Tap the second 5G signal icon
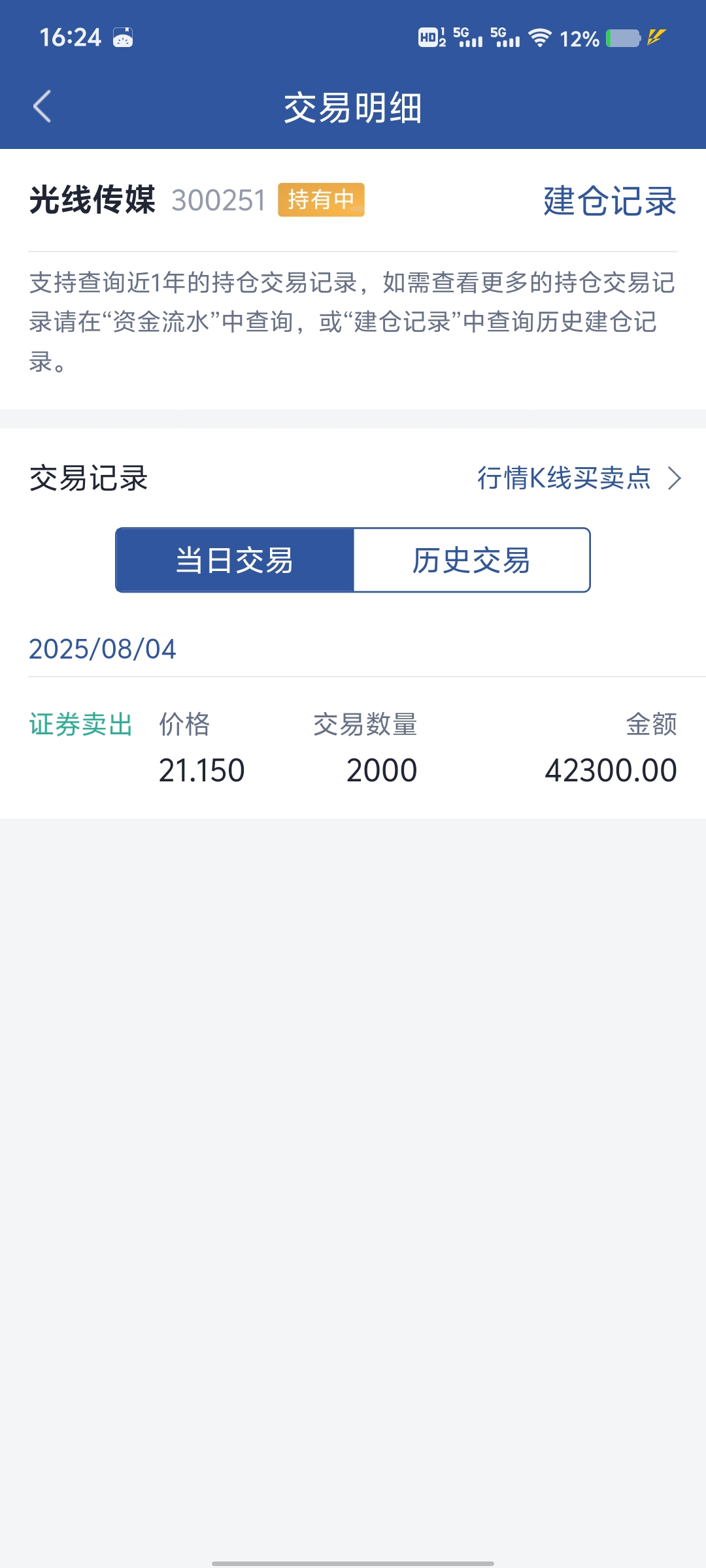The image size is (706, 1568). pyautogui.click(x=505, y=37)
